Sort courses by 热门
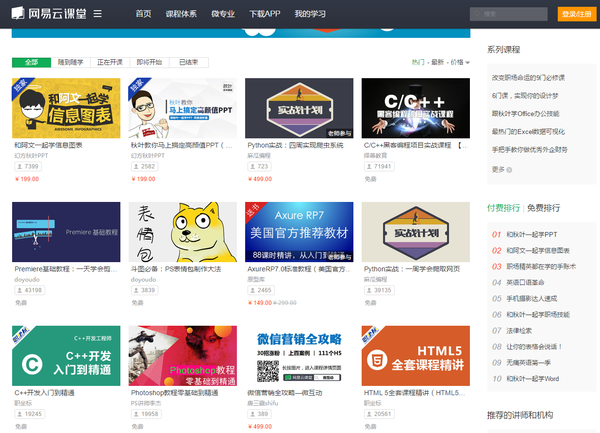600x433 pixels. coord(418,62)
